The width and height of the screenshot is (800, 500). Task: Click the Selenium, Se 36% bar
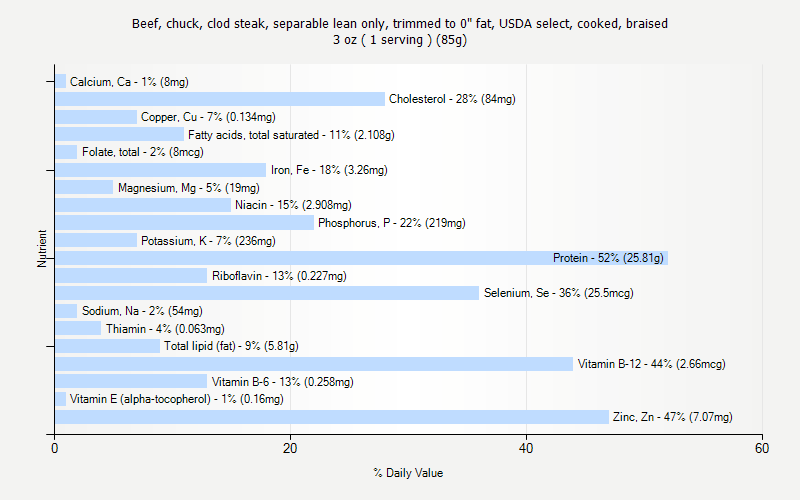pyautogui.click(x=267, y=293)
